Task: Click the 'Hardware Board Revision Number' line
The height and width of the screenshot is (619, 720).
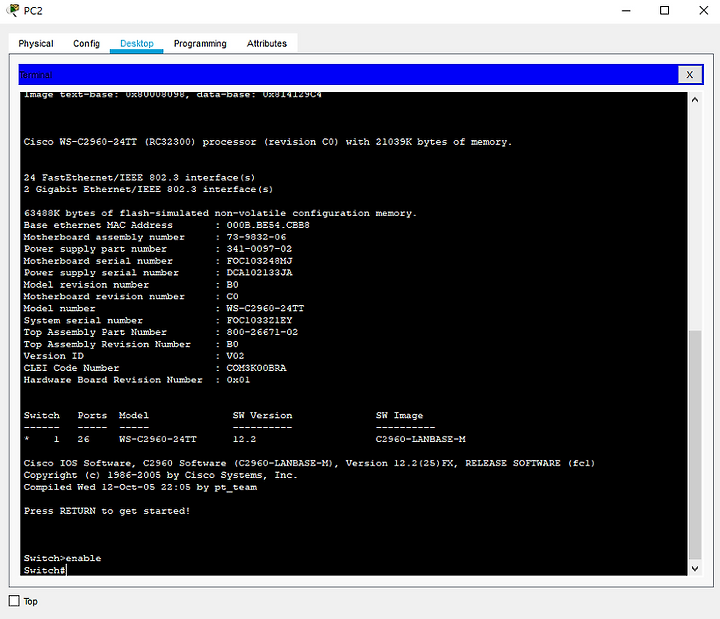Action: click(x=136, y=380)
